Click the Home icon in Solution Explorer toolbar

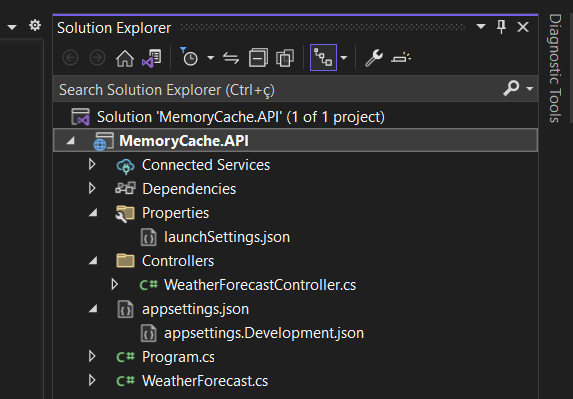(125, 58)
